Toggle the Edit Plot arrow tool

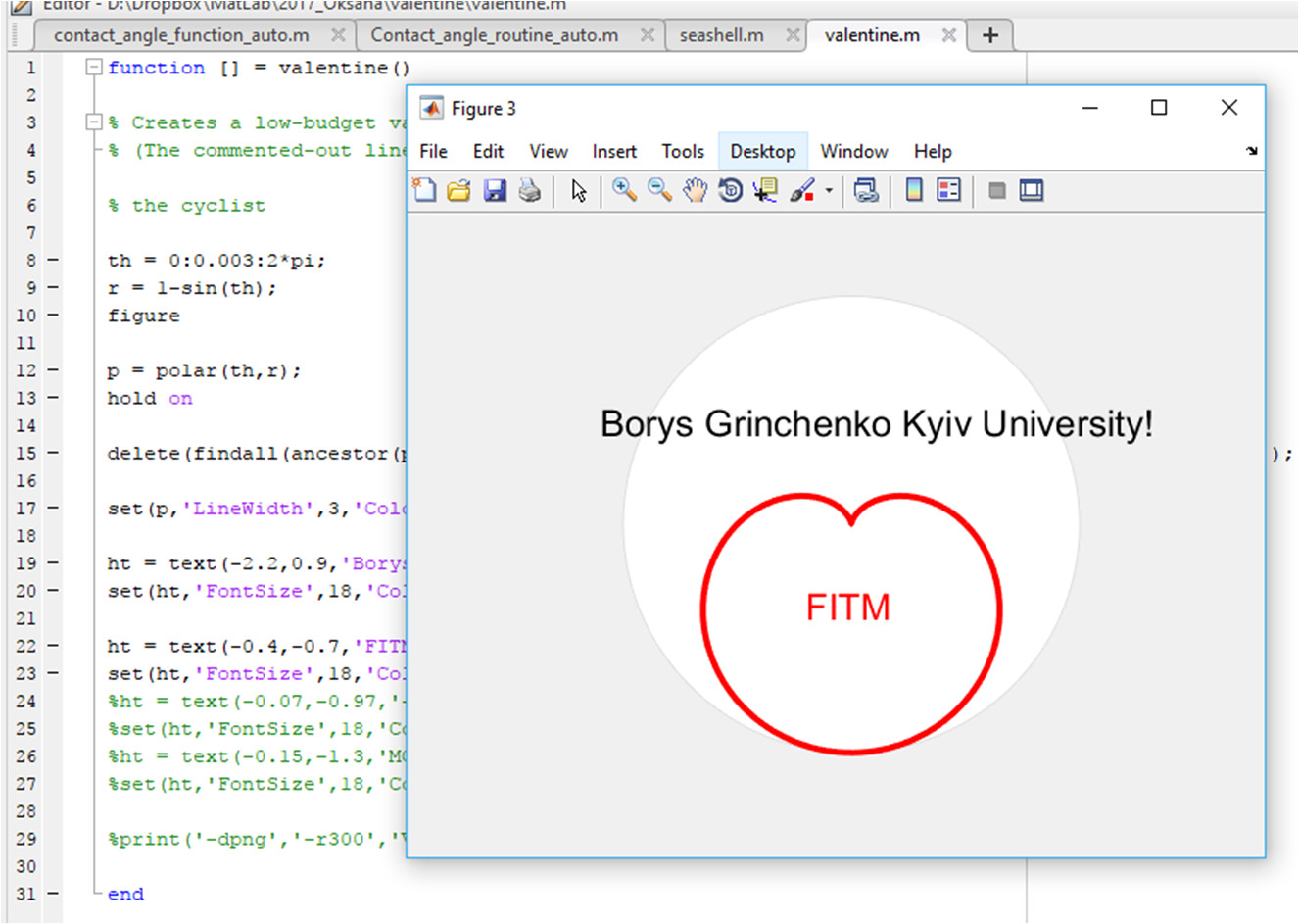[x=579, y=190]
